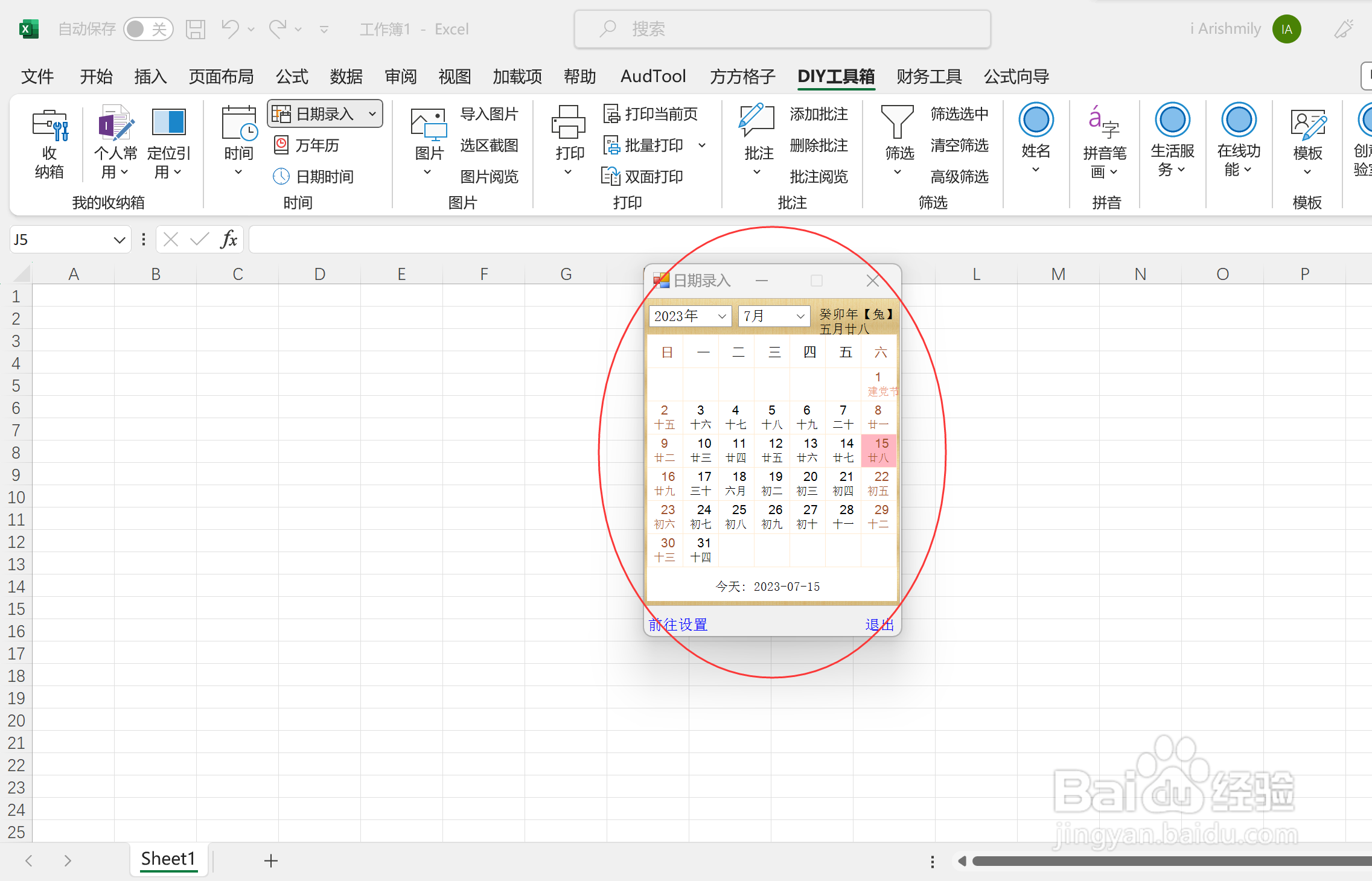Click in the 搜索 search box
1372x881 pixels.
[x=782, y=29]
